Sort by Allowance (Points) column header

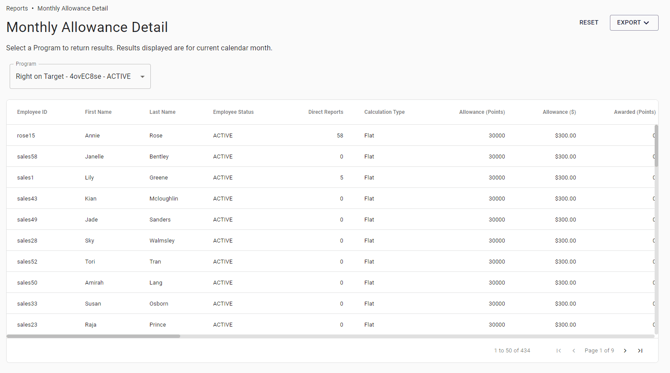(x=482, y=112)
